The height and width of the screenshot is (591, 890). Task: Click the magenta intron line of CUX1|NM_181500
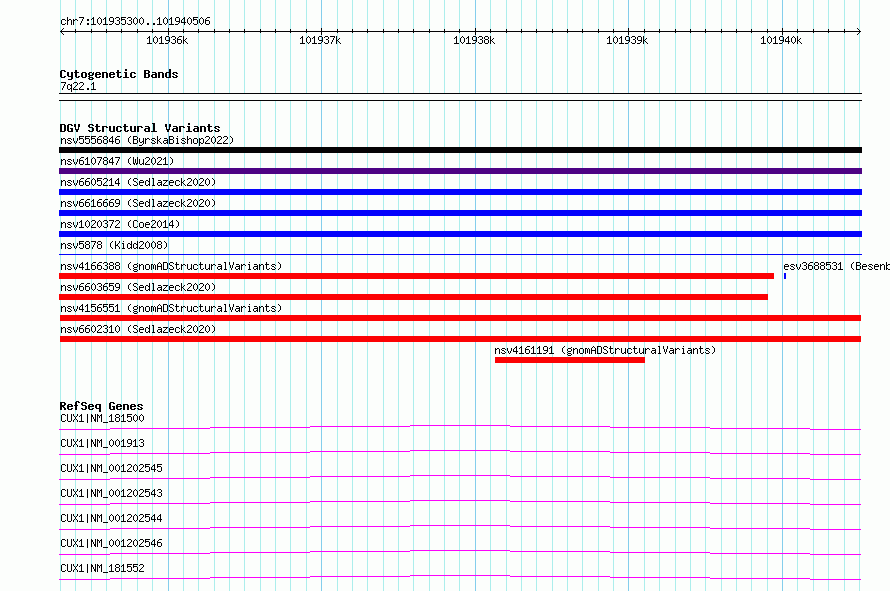pos(460,426)
